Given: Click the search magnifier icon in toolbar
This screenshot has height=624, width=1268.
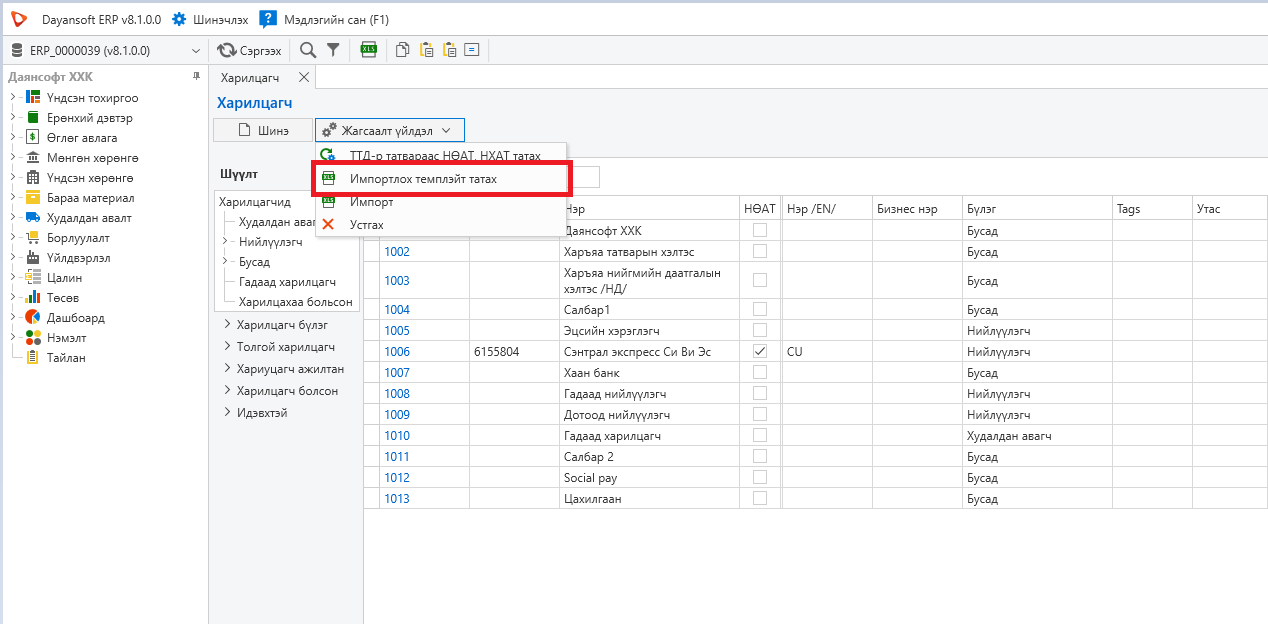Looking at the screenshot, I should [308, 50].
